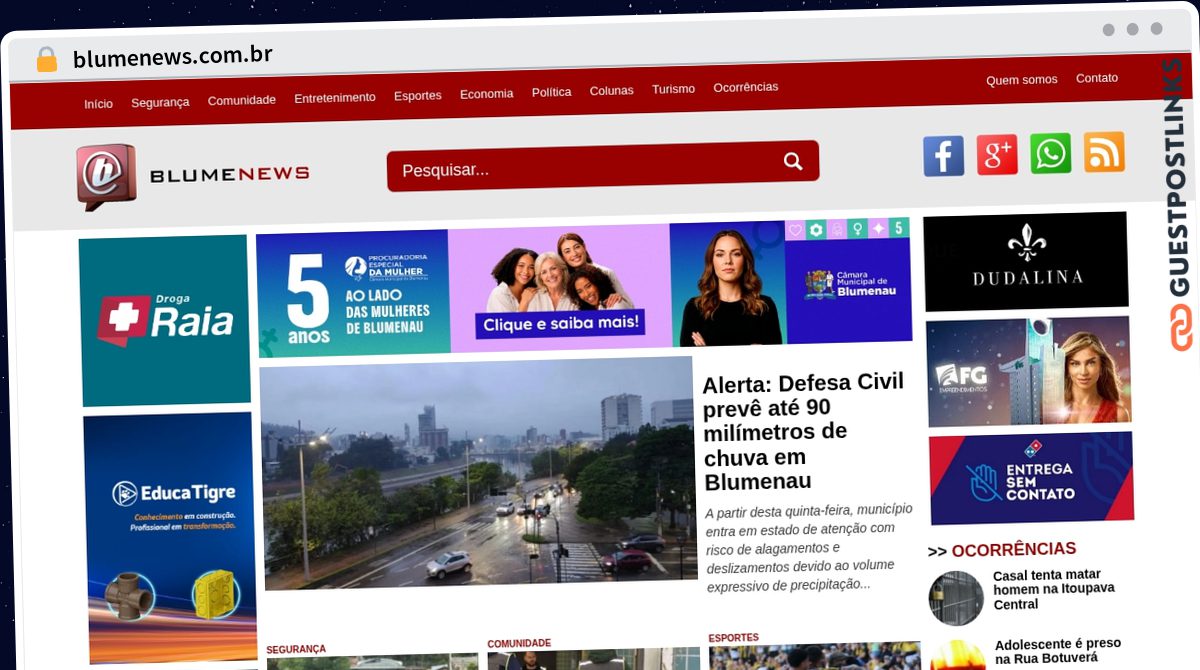Open the Facebook social icon
This screenshot has height=670, width=1200.
[943, 156]
